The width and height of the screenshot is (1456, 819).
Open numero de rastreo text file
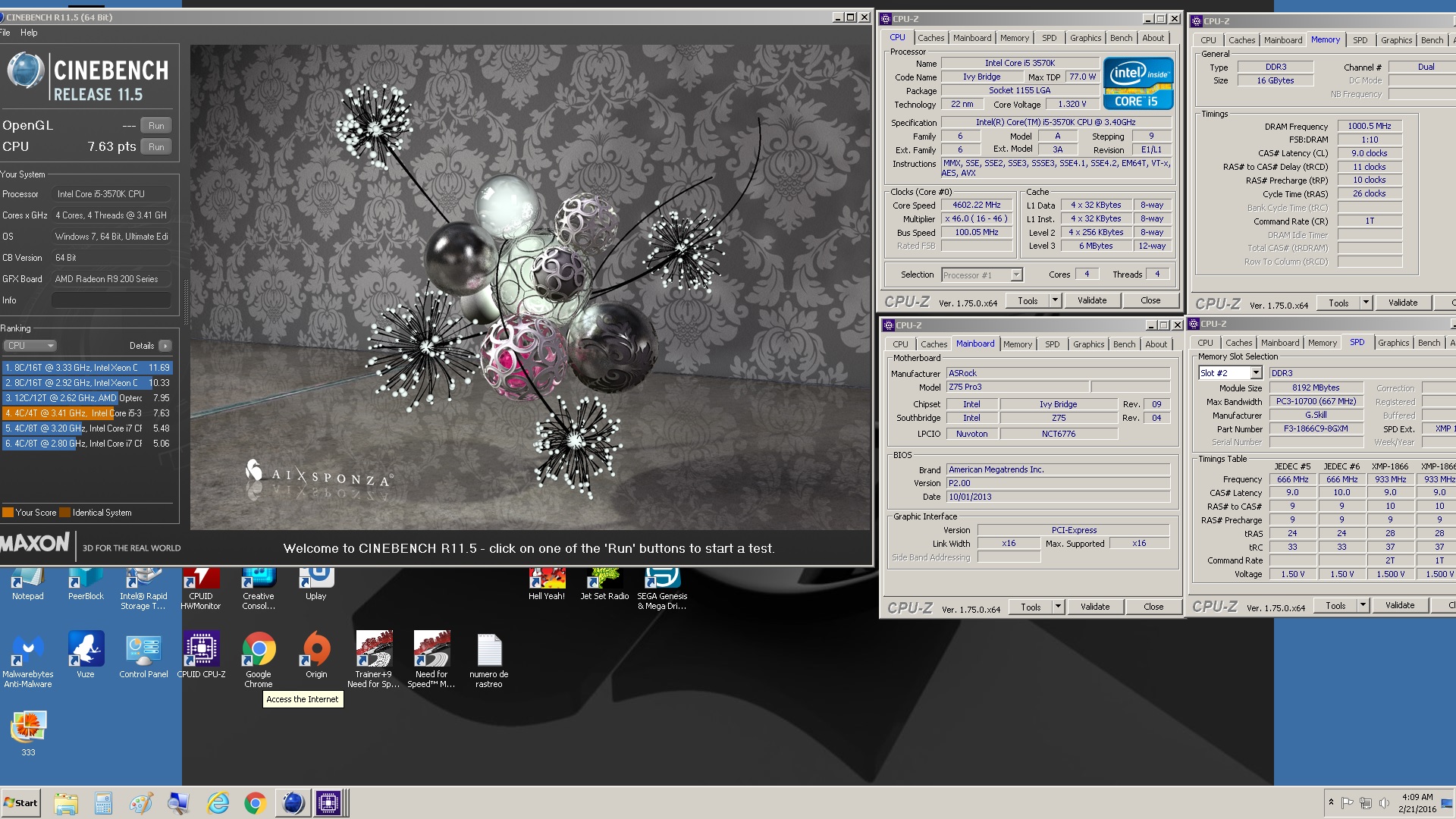(489, 660)
